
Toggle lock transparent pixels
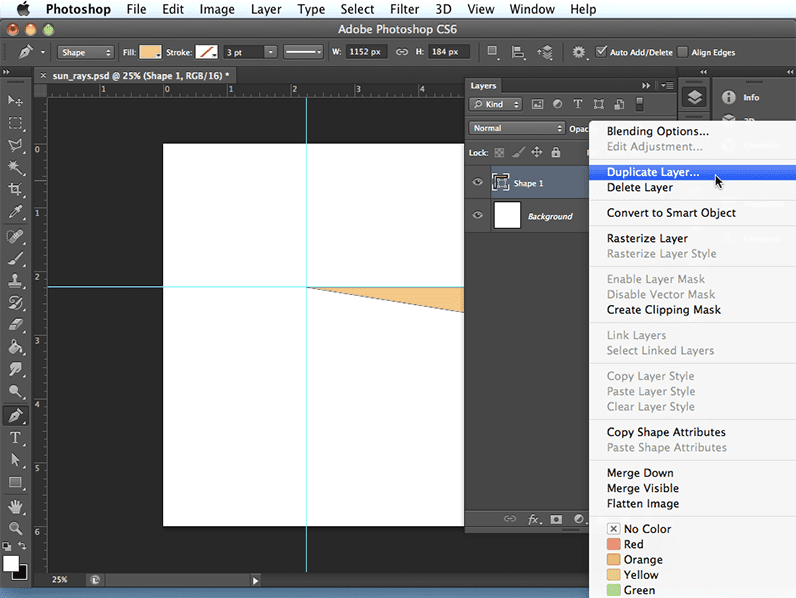[x=500, y=152]
